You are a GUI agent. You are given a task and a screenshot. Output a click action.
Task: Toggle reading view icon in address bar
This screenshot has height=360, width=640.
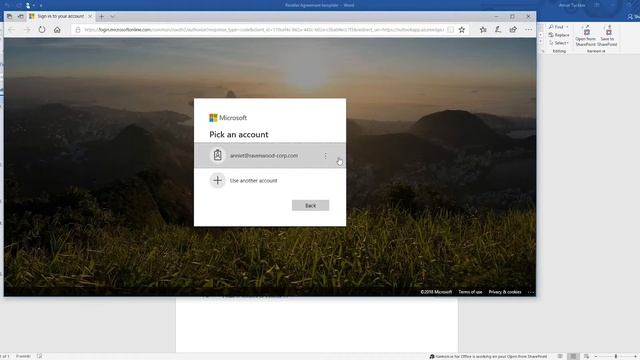coord(451,30)
